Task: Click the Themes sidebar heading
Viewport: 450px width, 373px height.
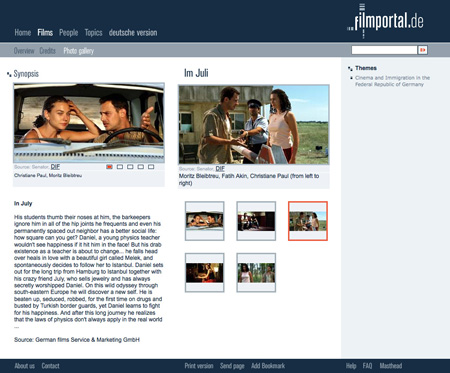Action: pyautogui.click(x=366, y=68)
